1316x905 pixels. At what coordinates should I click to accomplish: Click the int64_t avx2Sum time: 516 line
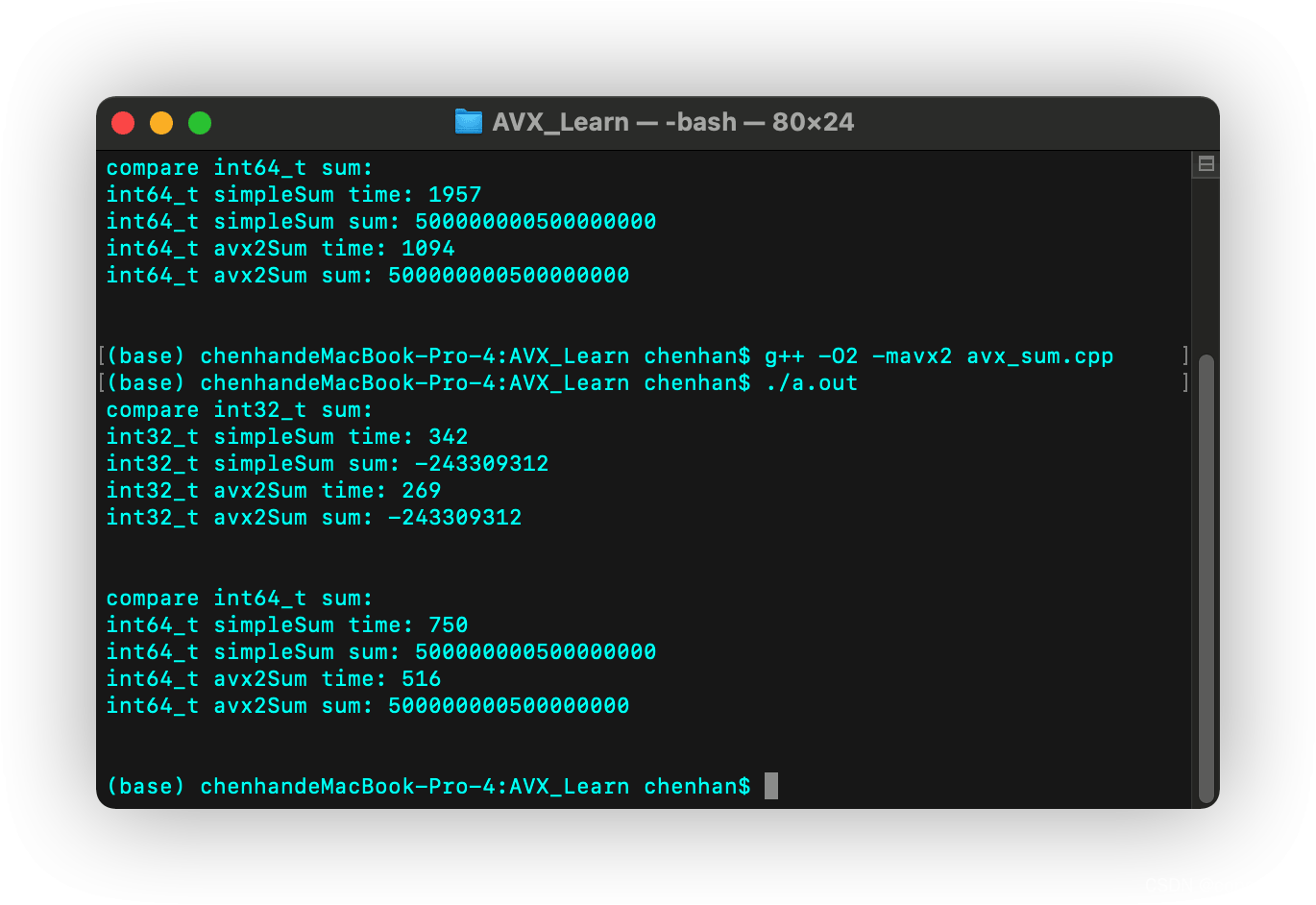pyautogui.click(x=273, y=679)
